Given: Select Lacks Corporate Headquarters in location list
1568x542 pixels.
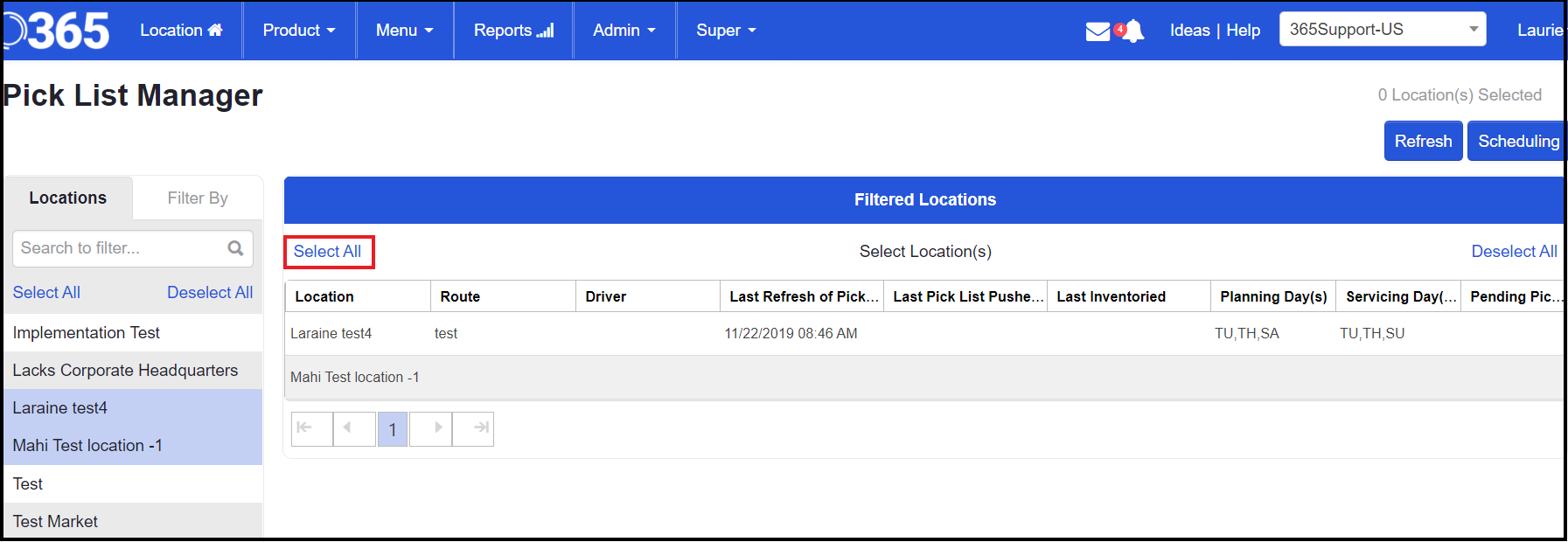Looking at the screenshot, I should pyautogui.click(x=125, y=371).
